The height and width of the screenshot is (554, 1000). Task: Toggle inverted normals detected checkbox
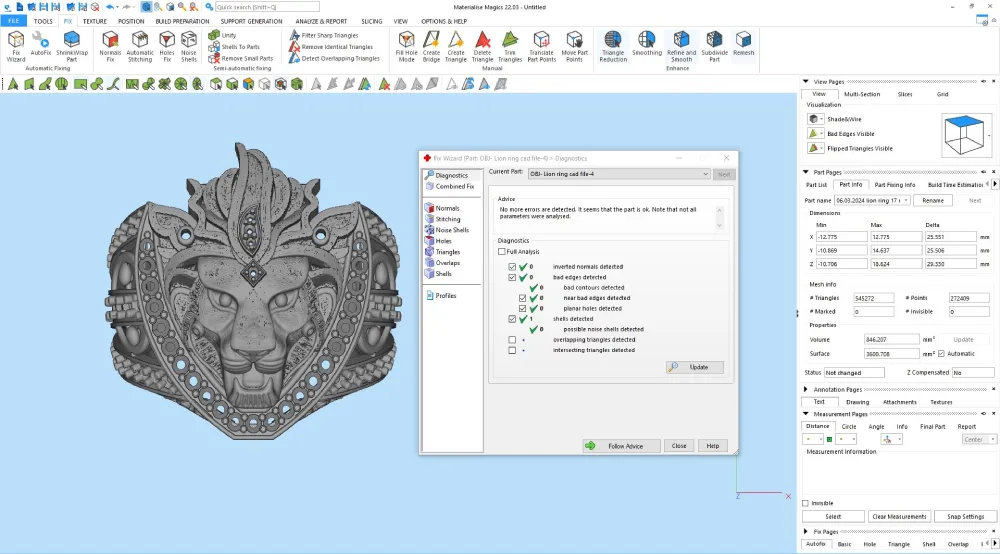pyautogui.click(x=512, y=266)
